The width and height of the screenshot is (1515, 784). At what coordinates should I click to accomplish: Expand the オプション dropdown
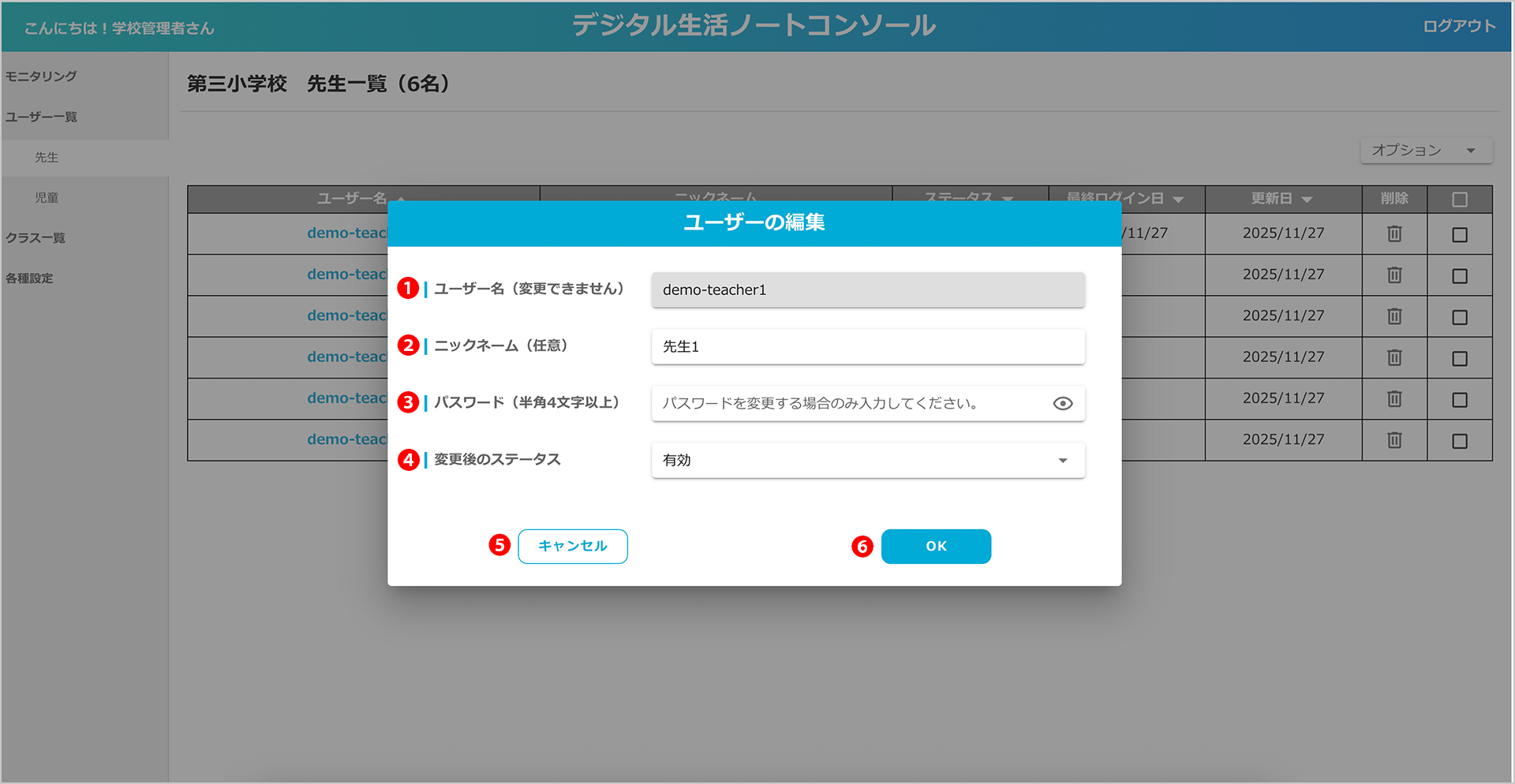click(x=1425, y=151)
